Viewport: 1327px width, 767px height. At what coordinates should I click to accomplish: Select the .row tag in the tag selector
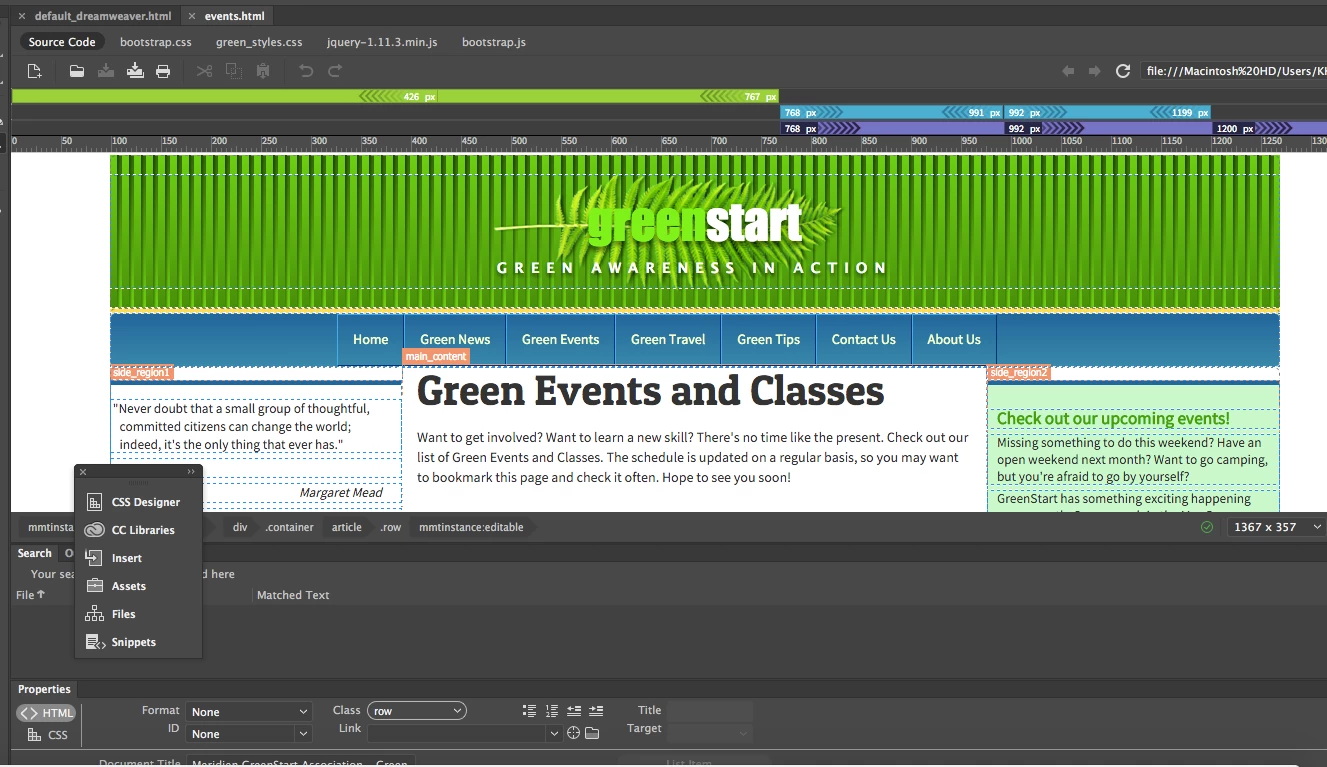click(x=390, y=527)
